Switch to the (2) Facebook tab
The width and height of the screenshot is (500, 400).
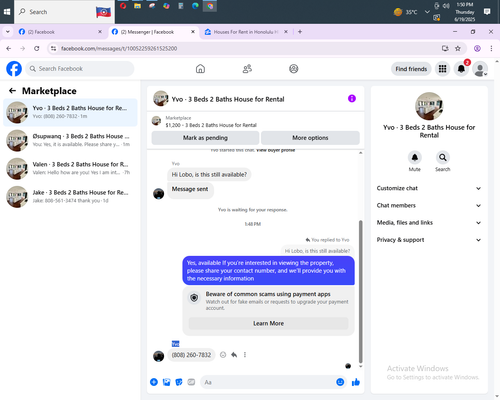(60, 32)
